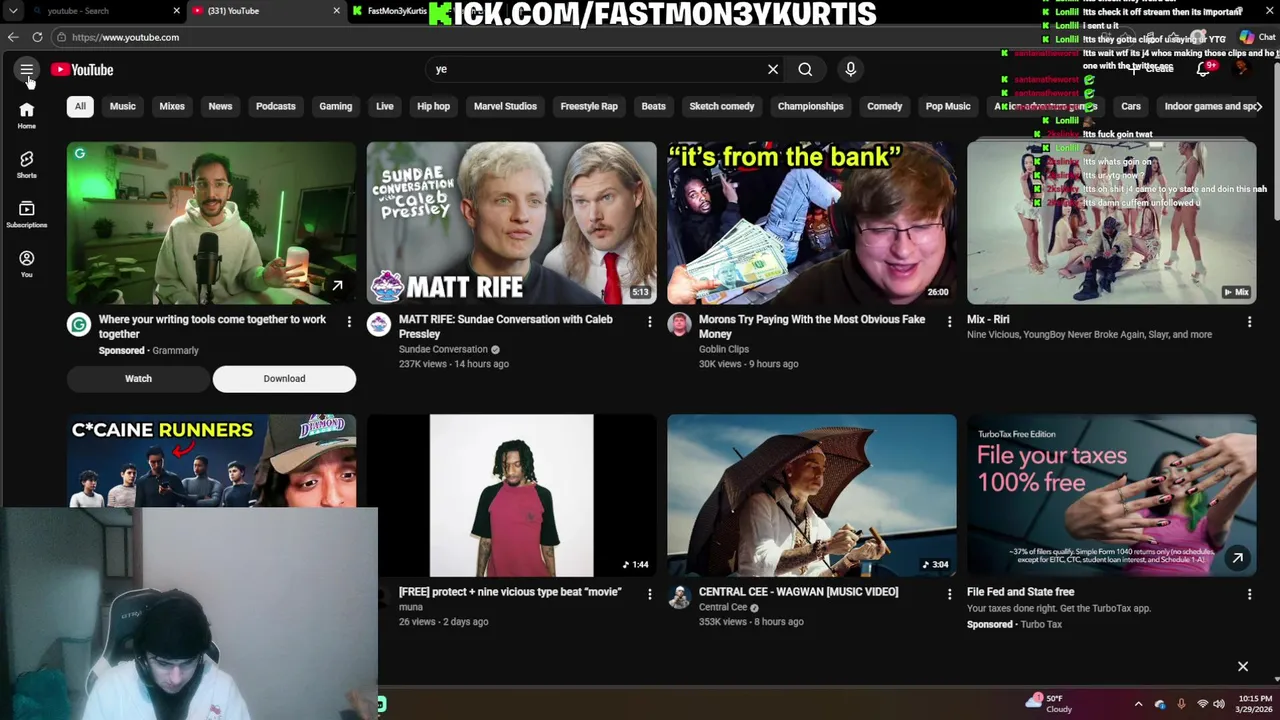Select the Comedy filter chip

(884, 106)
